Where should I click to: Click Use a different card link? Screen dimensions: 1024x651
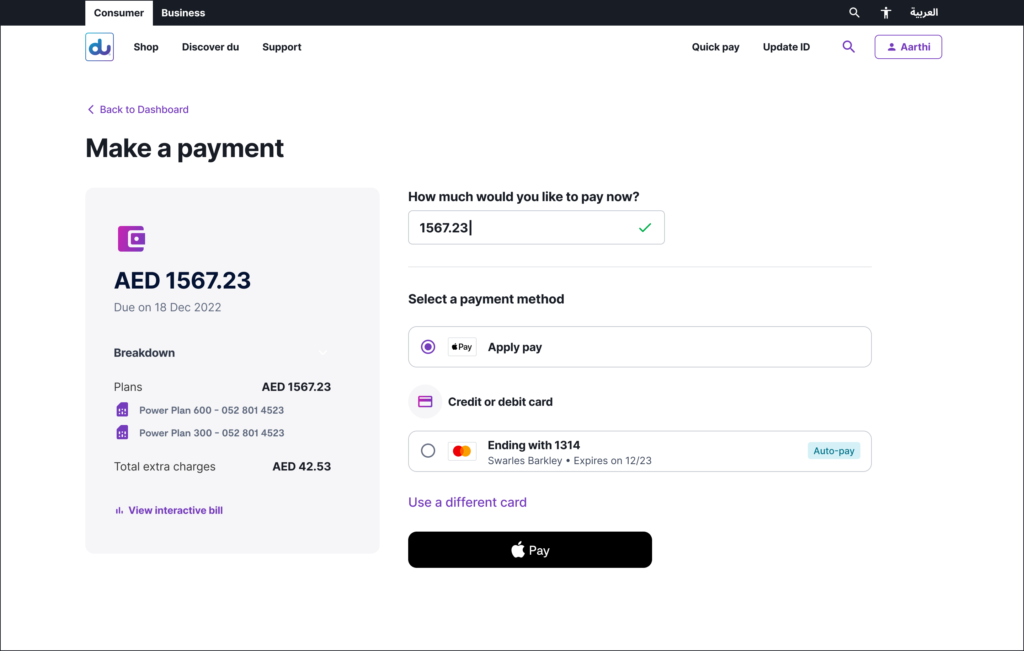tap(467, 502)
